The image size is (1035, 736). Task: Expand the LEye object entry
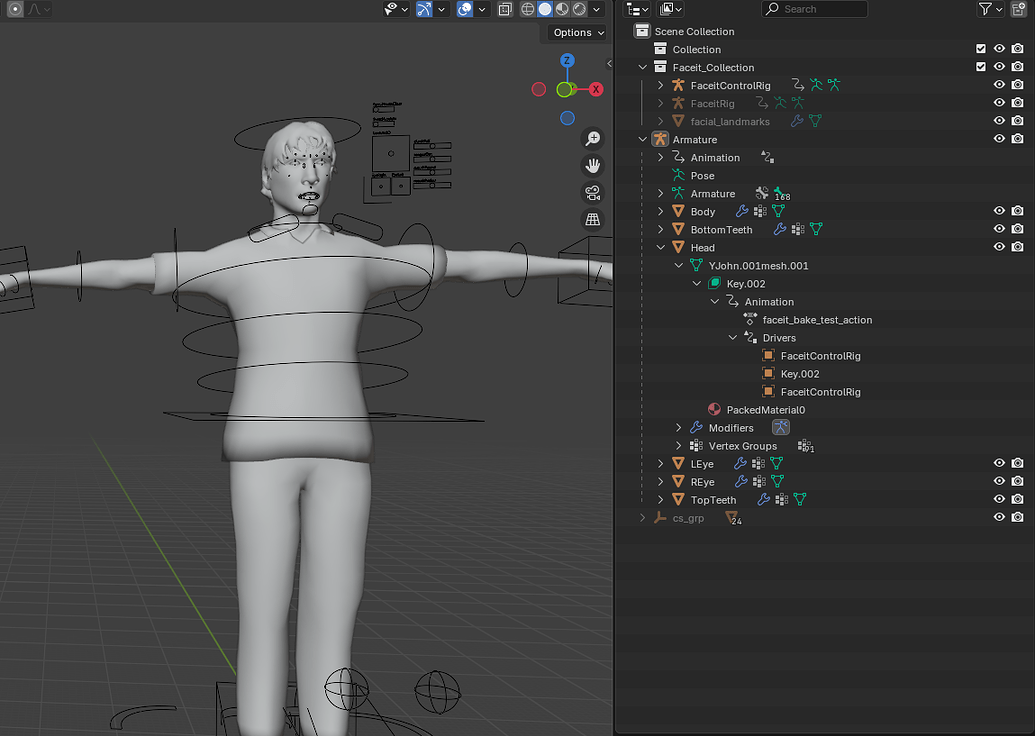[659, 463]
